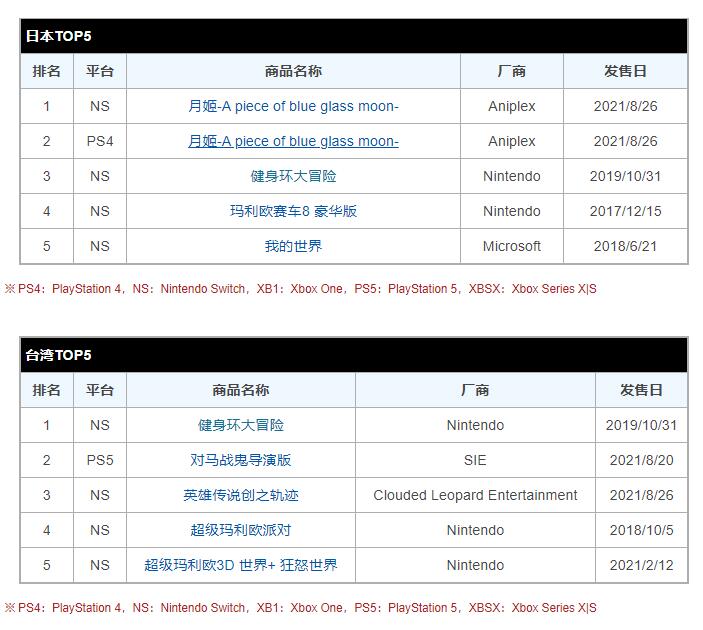Open the 玛利欧赛车8 豪华版 link
This screenshot has width=703, height=630.
293,211
